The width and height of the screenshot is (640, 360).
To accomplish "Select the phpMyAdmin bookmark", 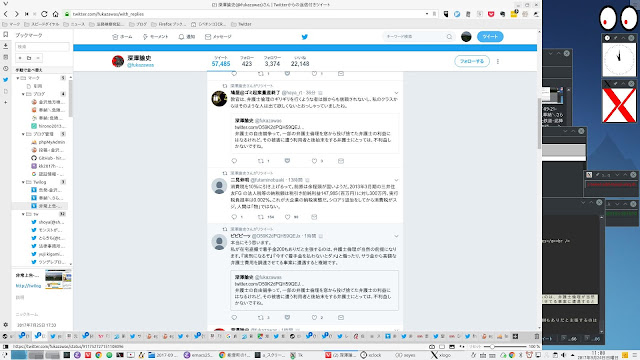I will (48, 142).
